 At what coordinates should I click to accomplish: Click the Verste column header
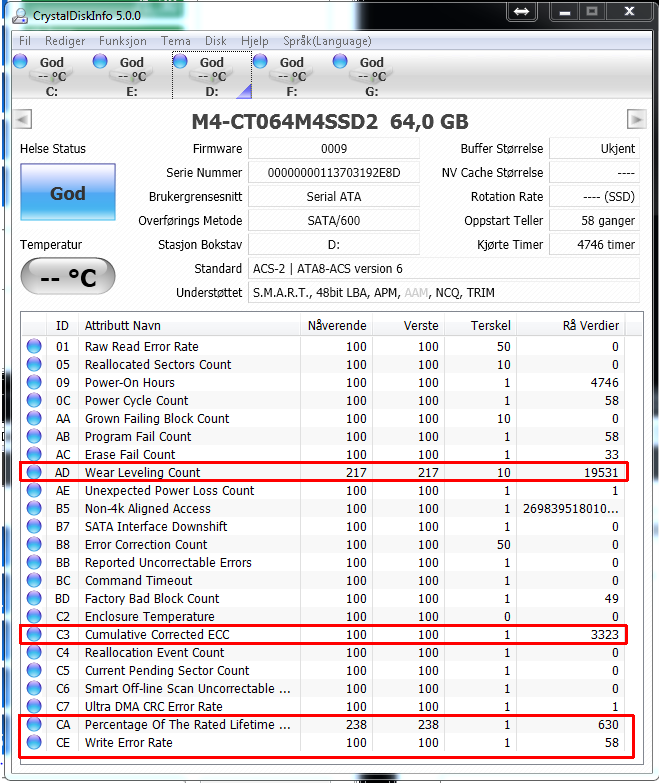tap(409, 326)
